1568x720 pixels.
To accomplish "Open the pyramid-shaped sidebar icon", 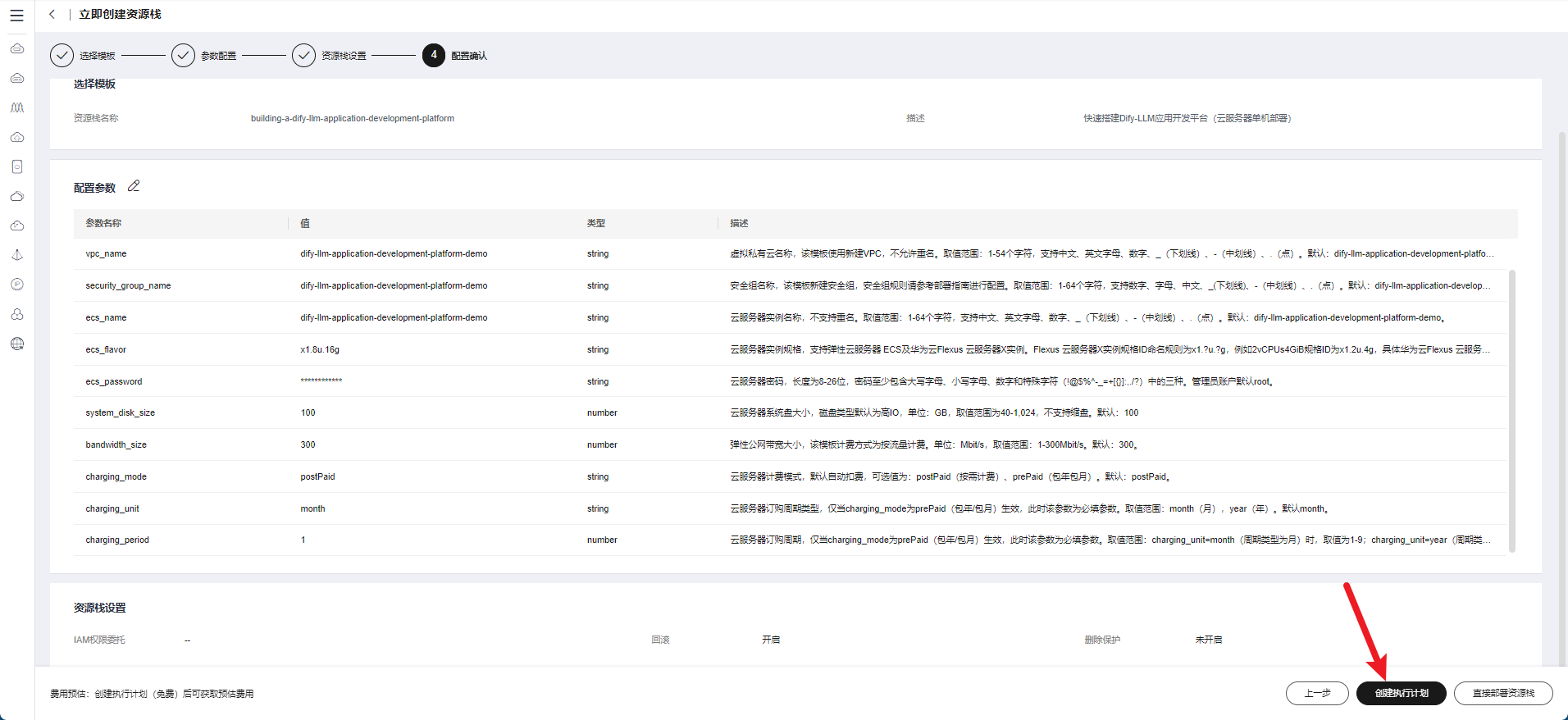I will tap(17, 255).
